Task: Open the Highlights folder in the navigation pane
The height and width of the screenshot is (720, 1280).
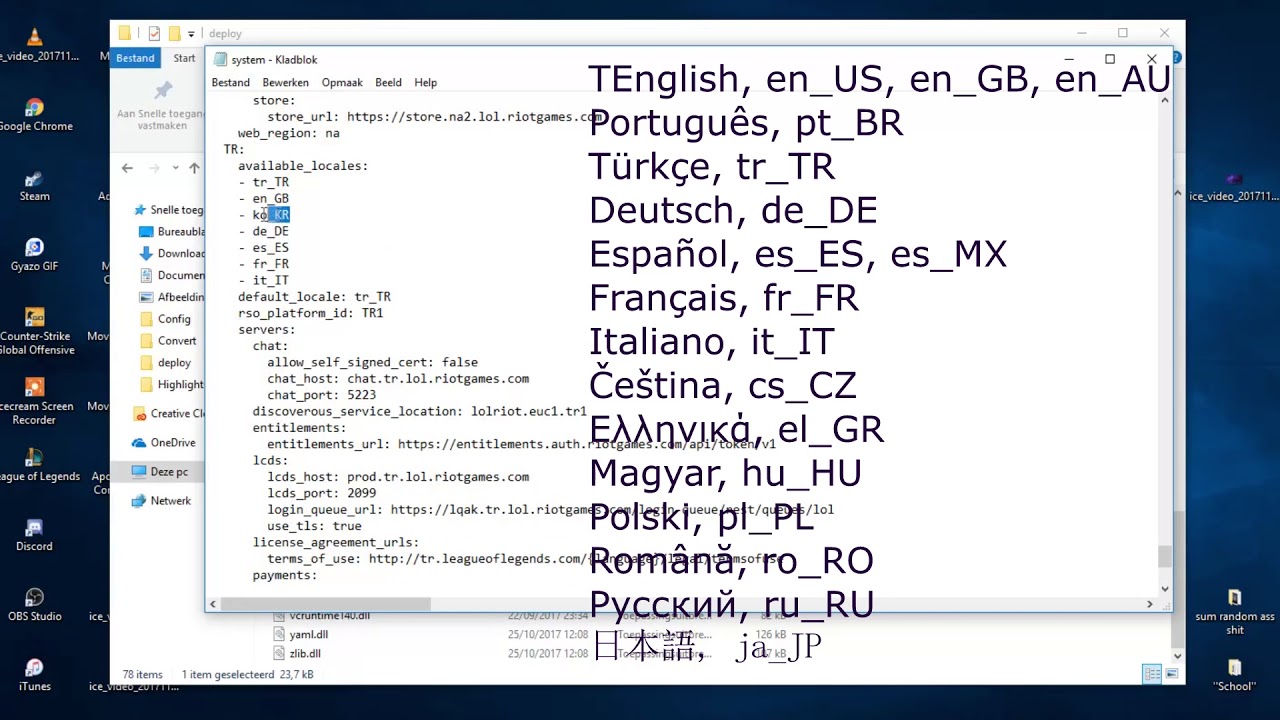Action: coord(172,385)
